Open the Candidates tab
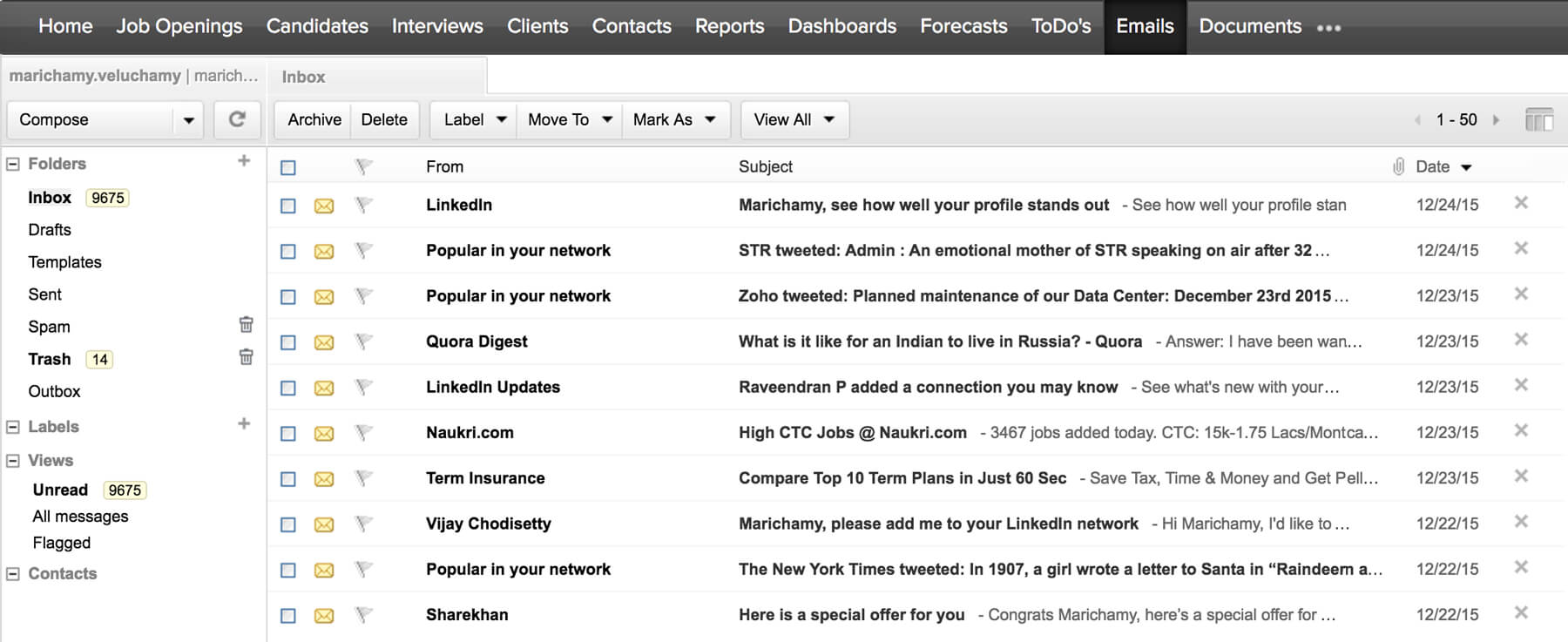The width and height of the screenshot is (1568, 642). 317,26
